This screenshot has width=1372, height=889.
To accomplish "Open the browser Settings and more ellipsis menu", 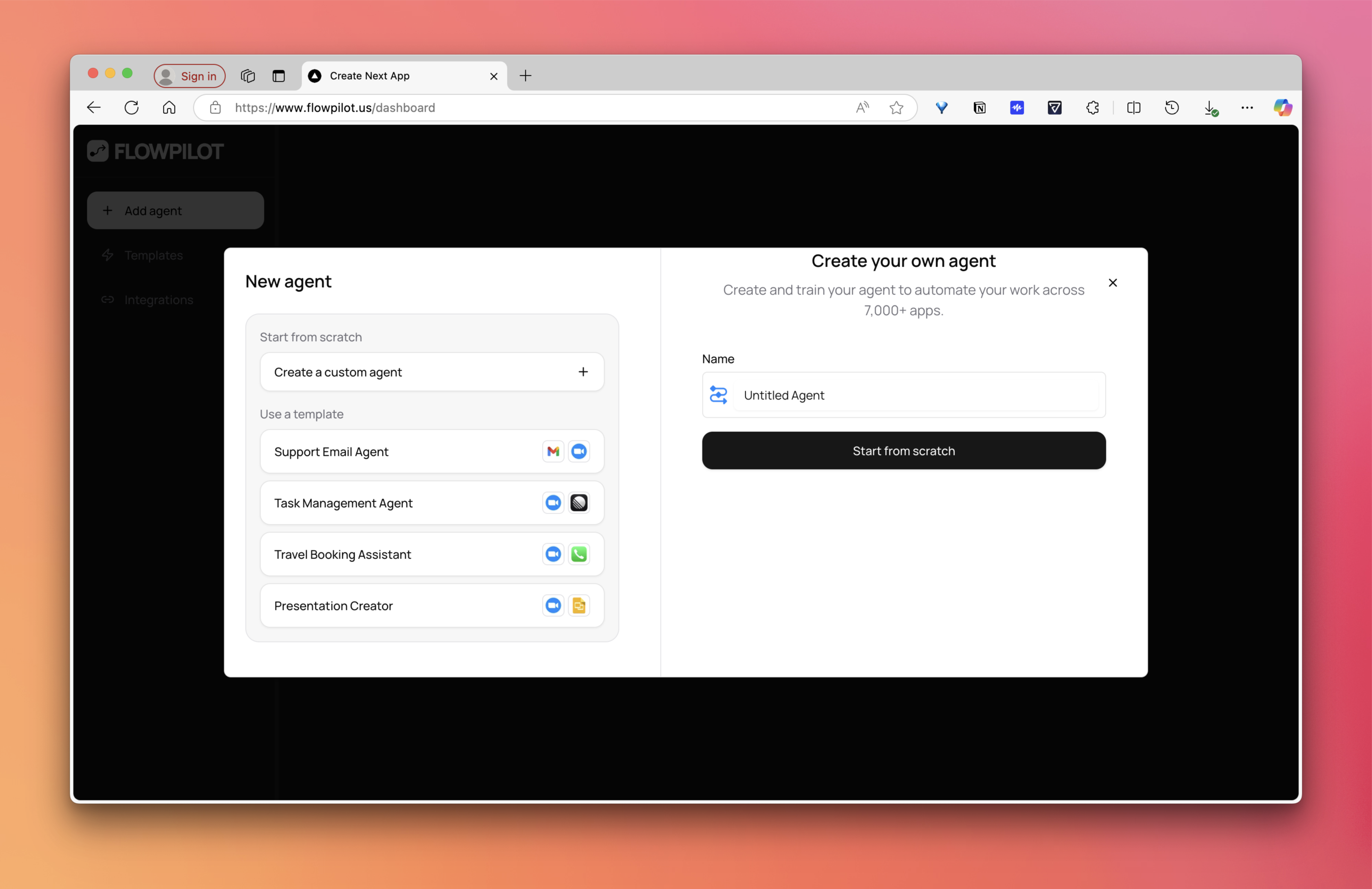I will coord(1247,108).
